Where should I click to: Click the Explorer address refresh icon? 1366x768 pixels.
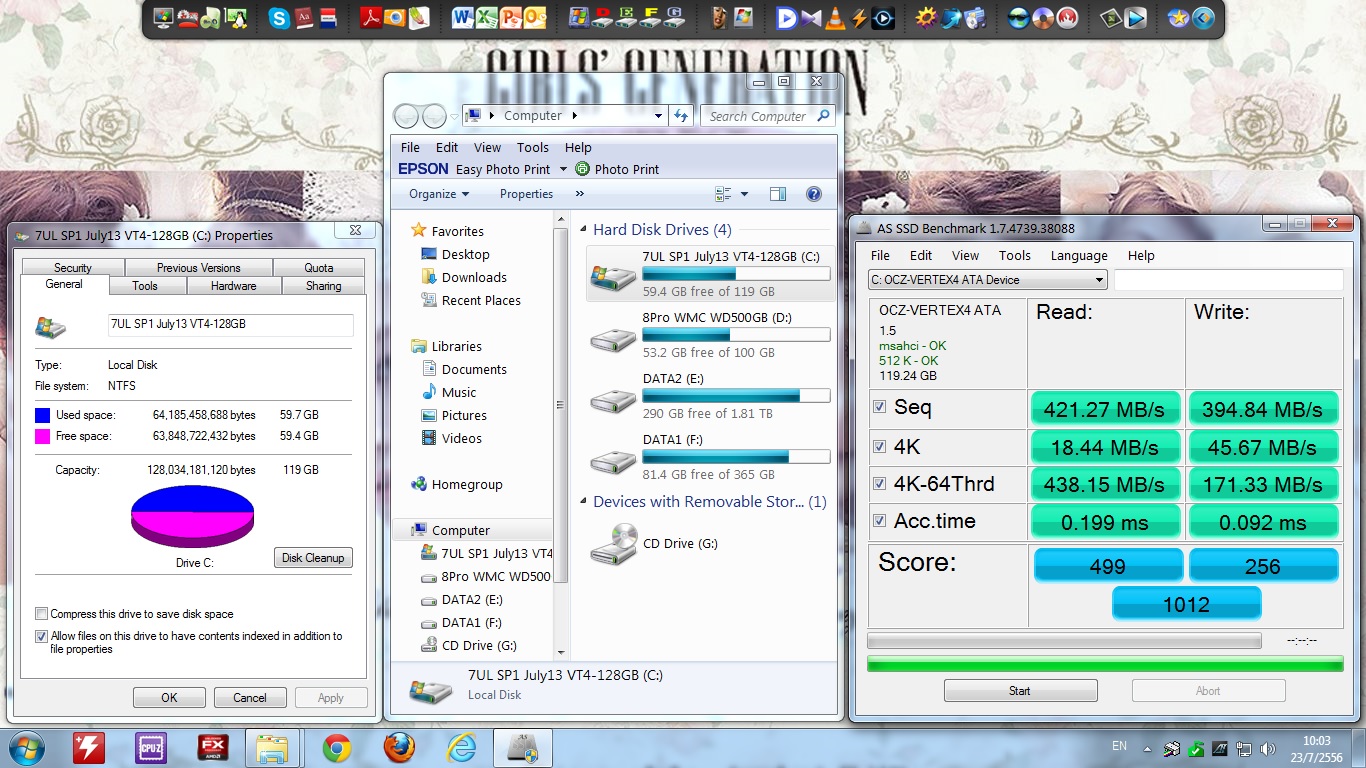pyautogui.click(x=682, y=116)
